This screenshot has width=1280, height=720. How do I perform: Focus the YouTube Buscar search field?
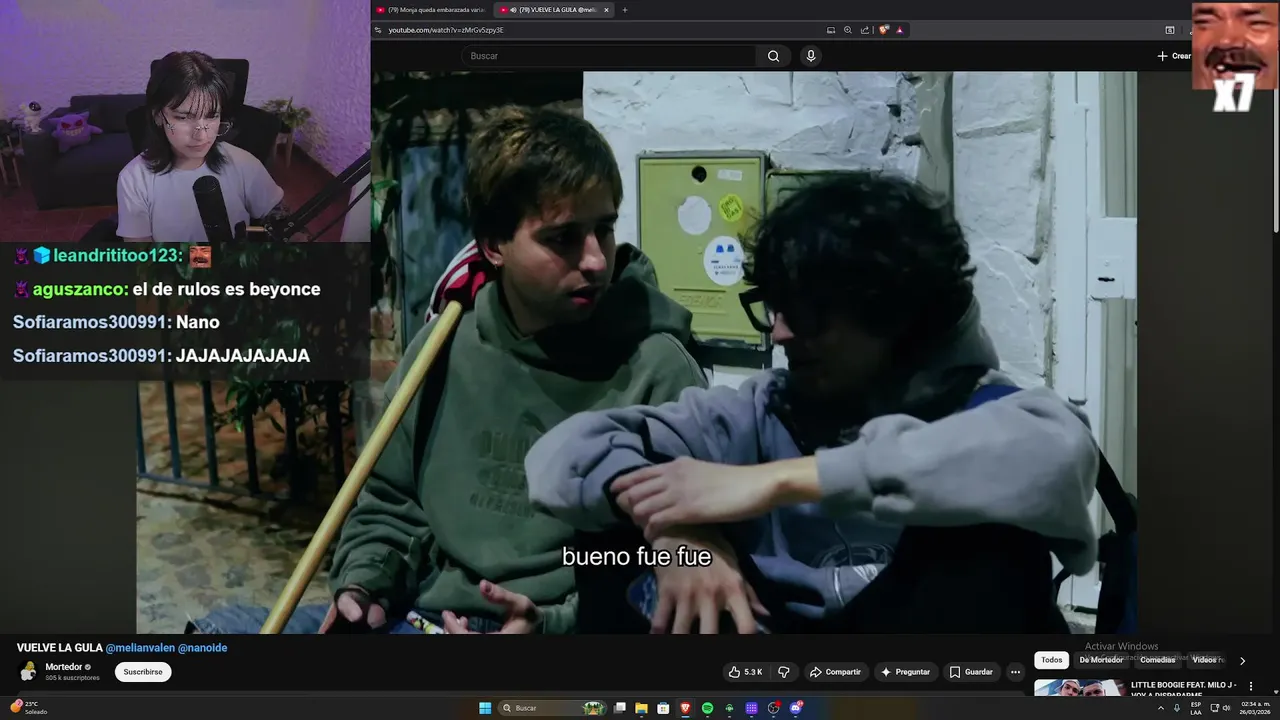610,56
